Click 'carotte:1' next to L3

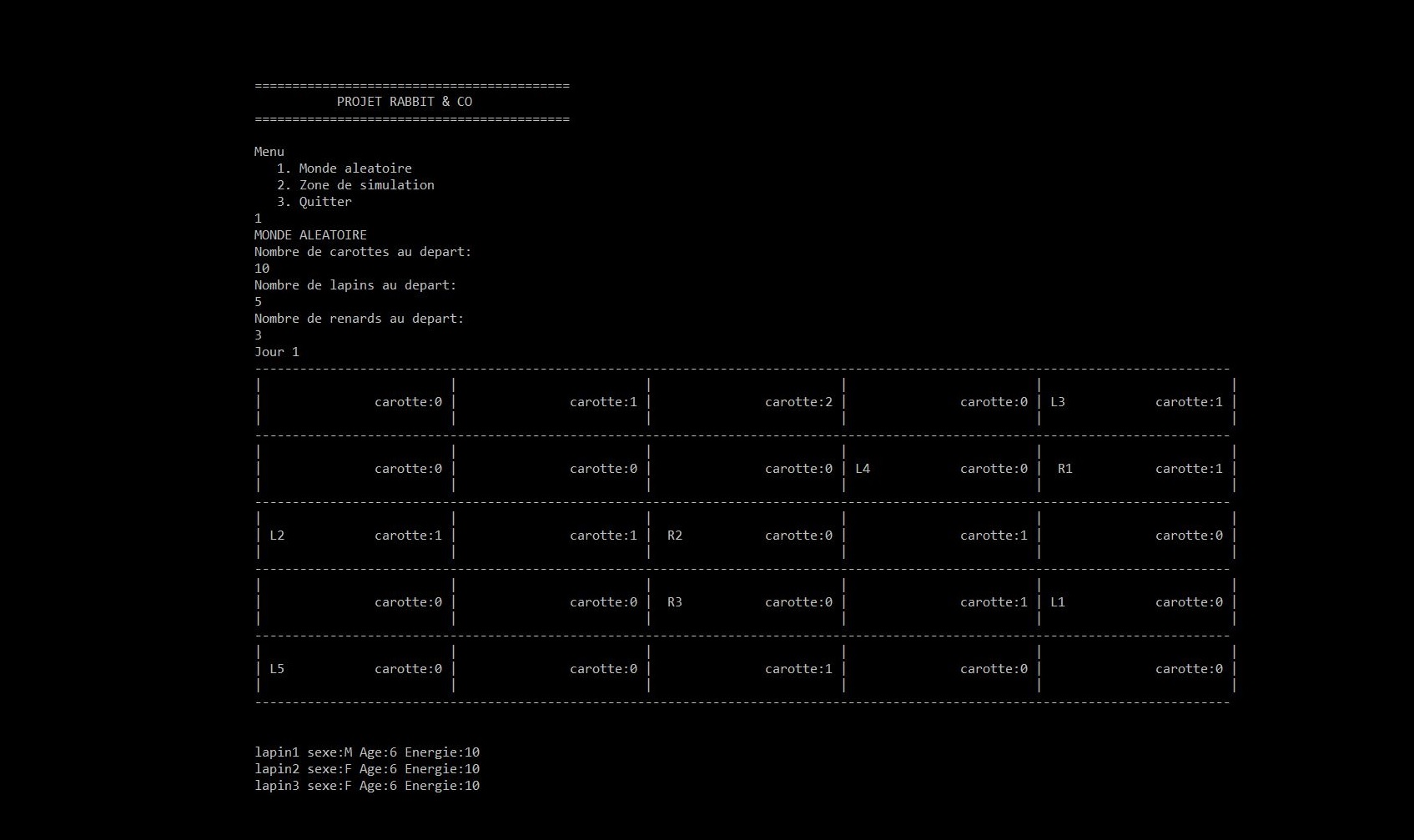(1189, 402)
